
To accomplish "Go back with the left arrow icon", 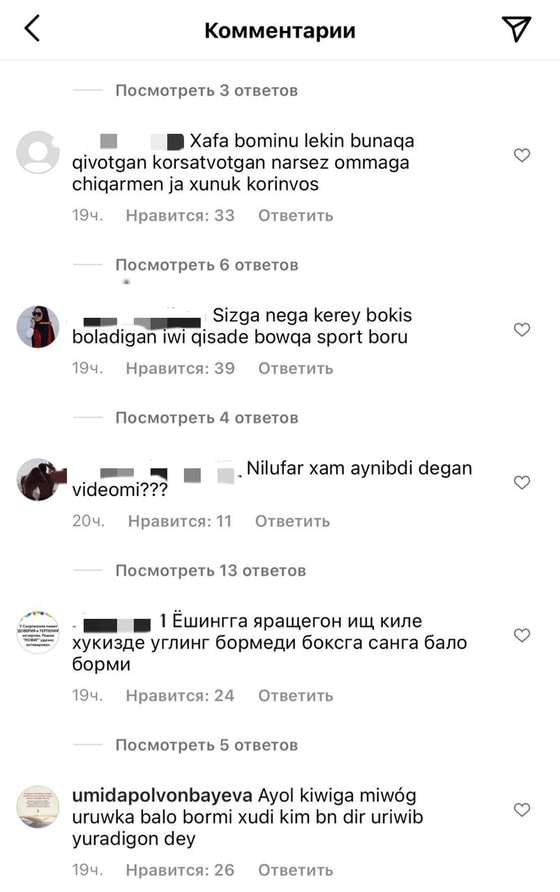I will pyautogui.click(x=32, y=28).
